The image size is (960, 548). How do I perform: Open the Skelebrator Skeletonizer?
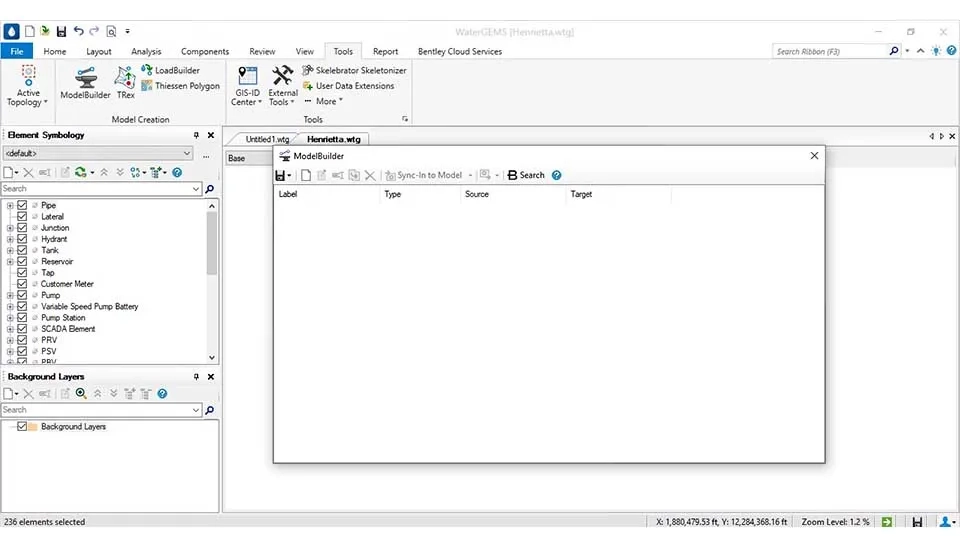pos(354,71)
